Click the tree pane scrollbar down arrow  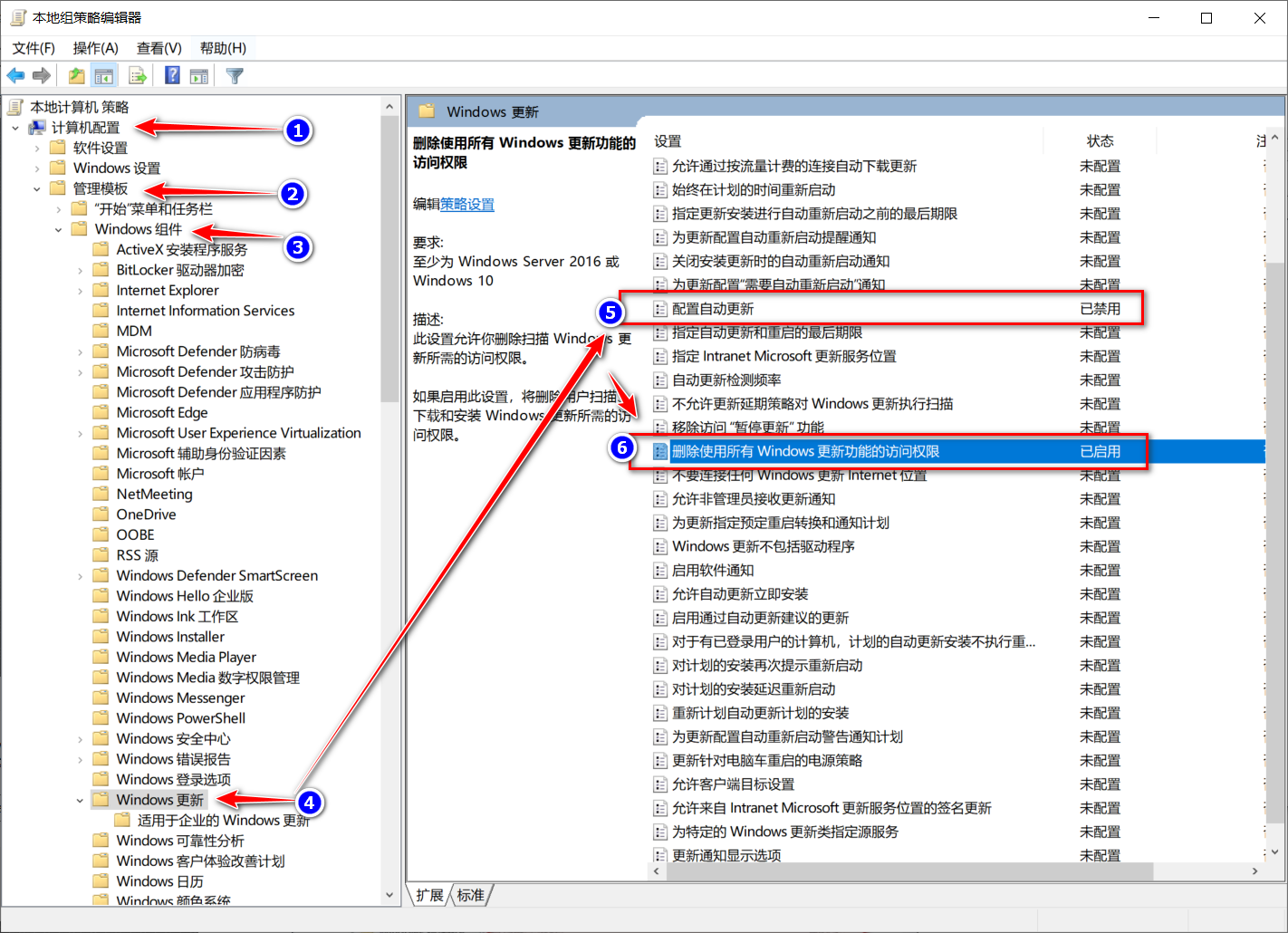389,895
